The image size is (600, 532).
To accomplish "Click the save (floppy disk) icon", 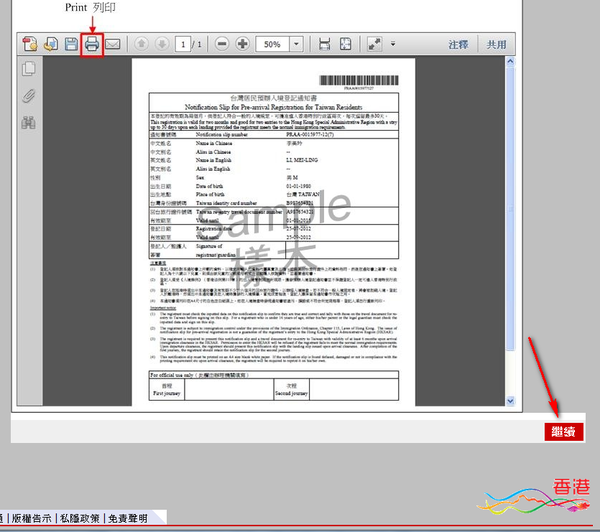I will pyautogui.click(x=71, y=44).
